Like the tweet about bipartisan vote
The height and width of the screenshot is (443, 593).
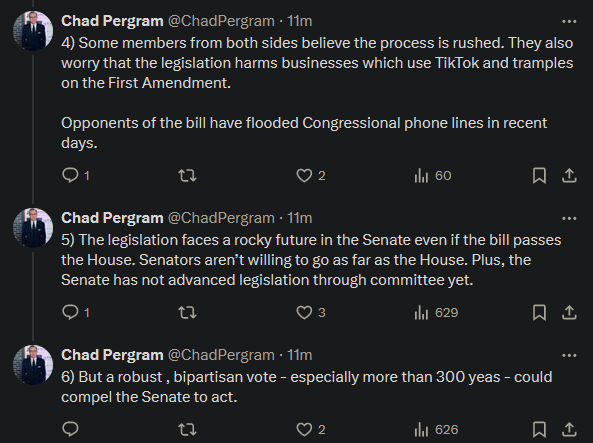[310, 429]
